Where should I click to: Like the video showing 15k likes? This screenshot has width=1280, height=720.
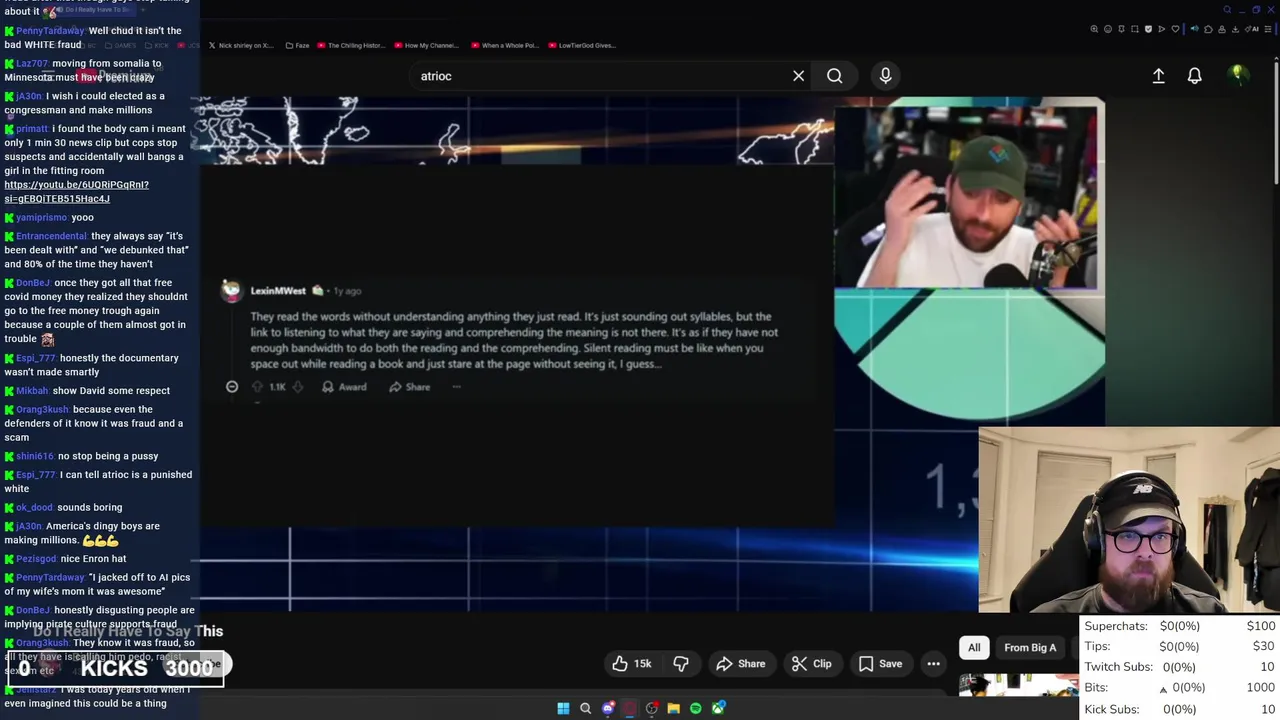click(x=632, y=664)
